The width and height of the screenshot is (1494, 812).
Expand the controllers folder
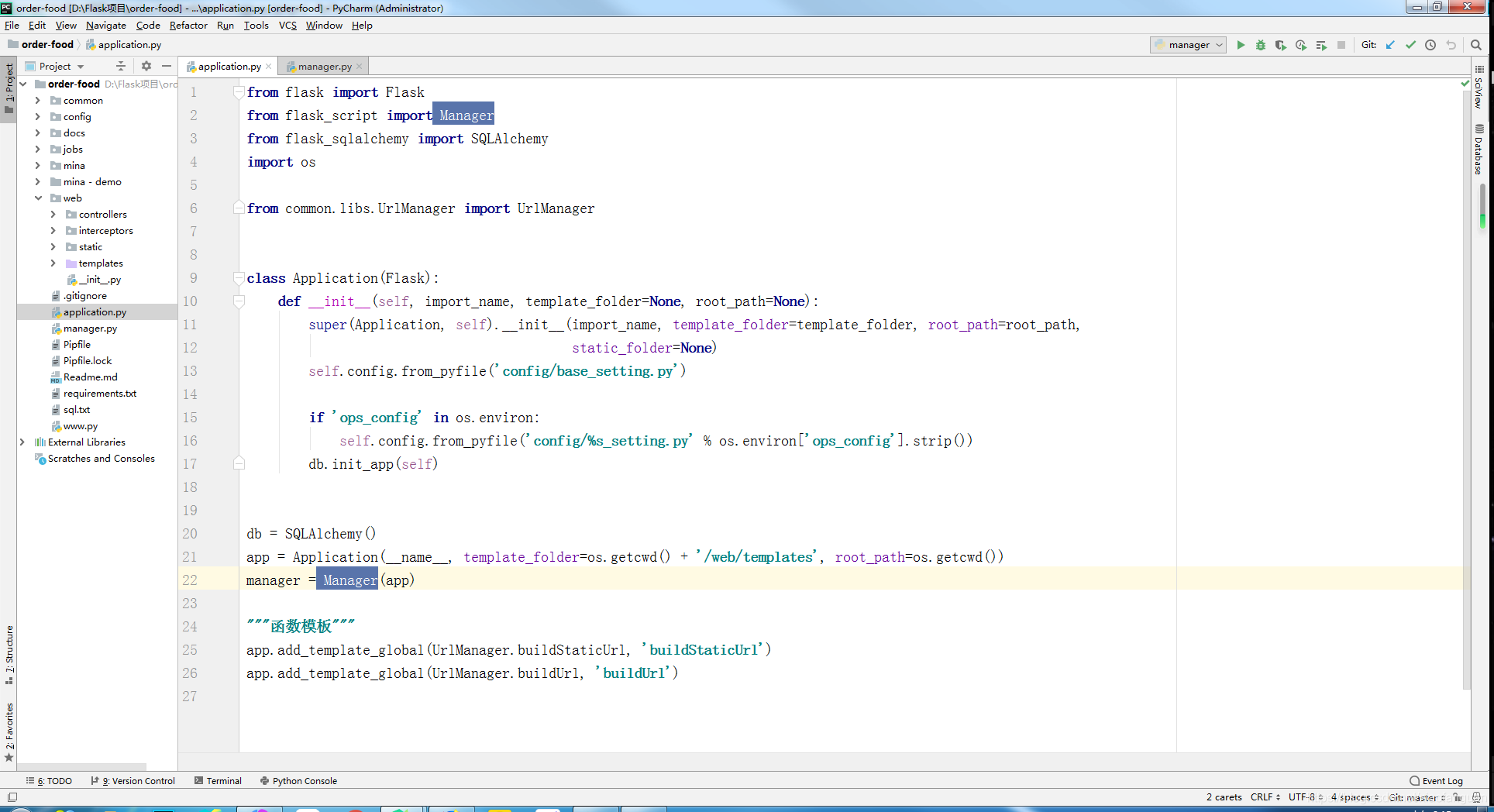53,215
